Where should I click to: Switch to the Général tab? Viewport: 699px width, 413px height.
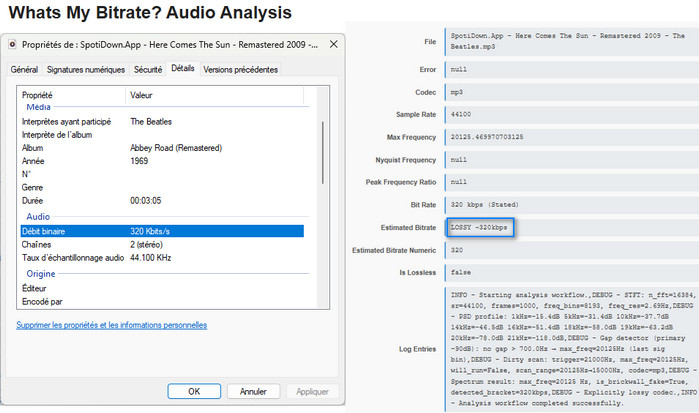click(x=24, y=70)
